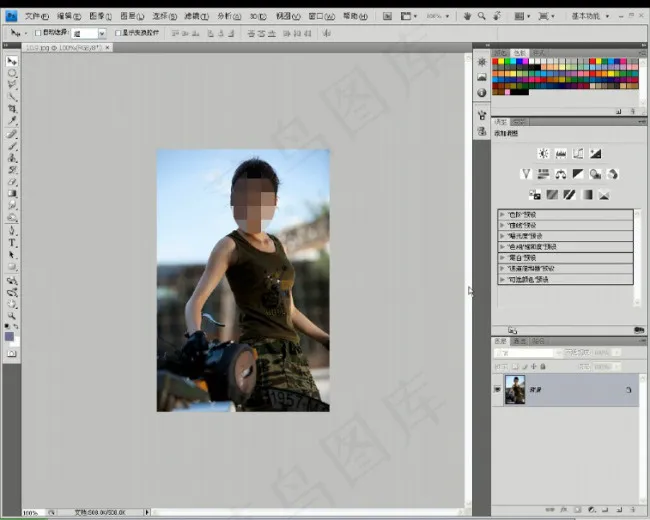Image resolution: width=650 pixels, height=520 pixels.
Task: Click the Color Balance adjustment icon
Action: (560, 174)
